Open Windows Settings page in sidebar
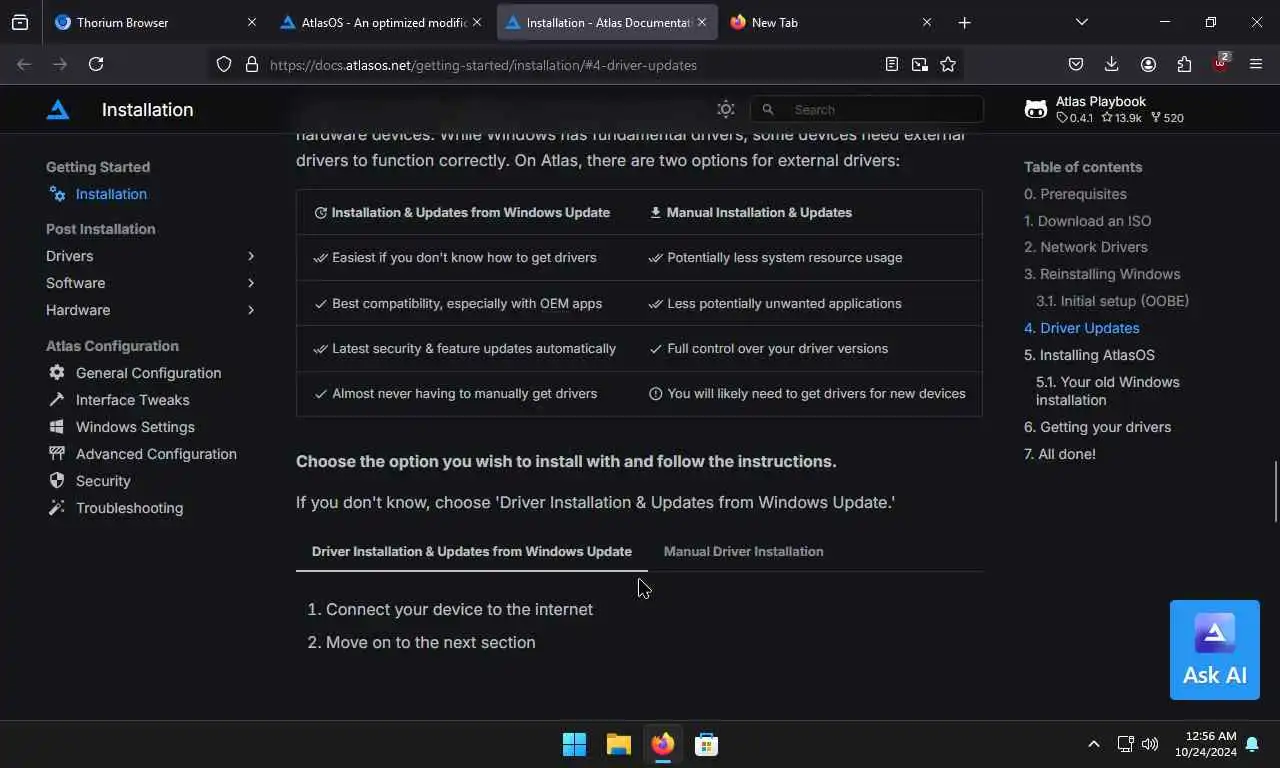This screenshot has height=768, width=1280. point(135,427)
